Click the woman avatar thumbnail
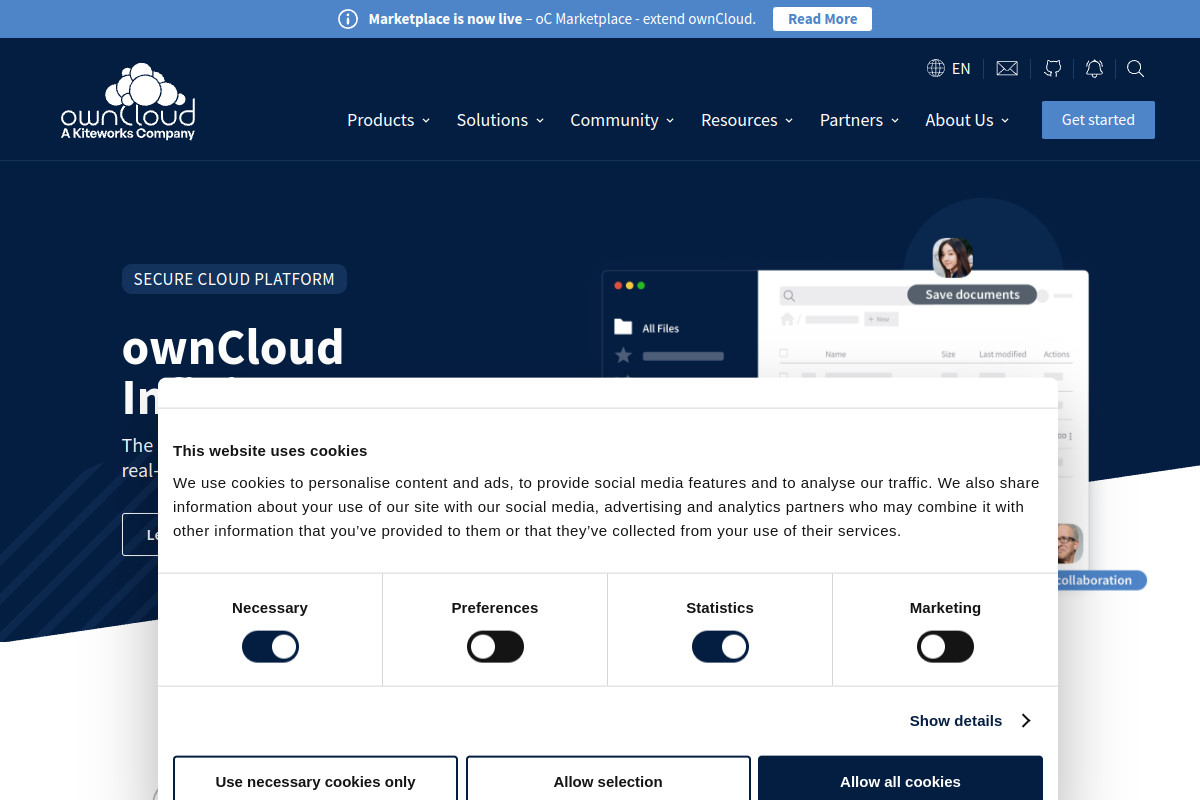 [952, 258]
